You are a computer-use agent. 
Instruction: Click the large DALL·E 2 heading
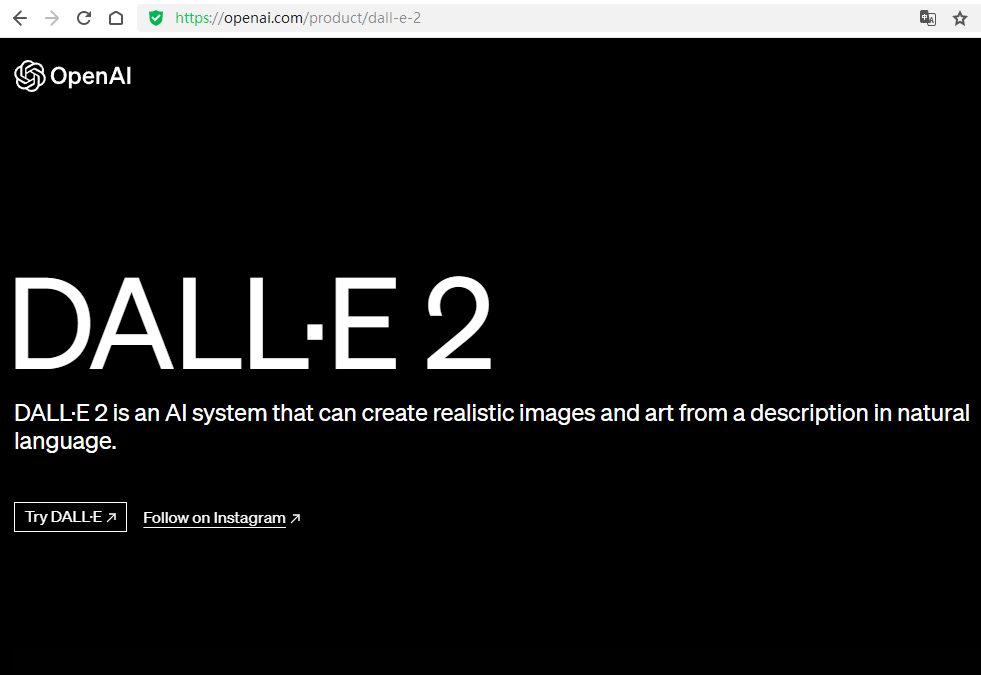click(x=253, y=323)
